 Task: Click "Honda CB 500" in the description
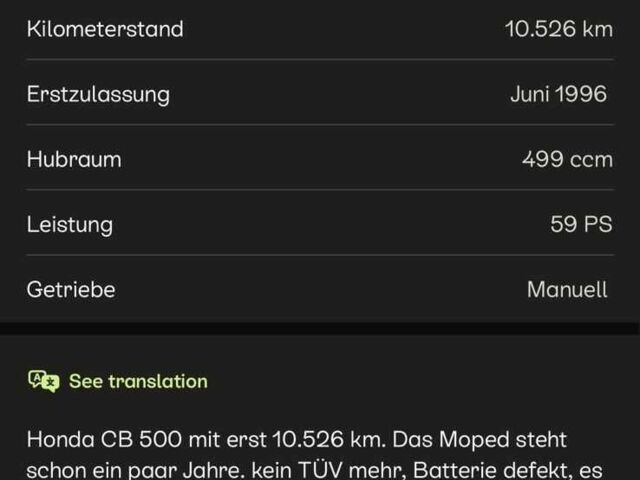click(92, 439)
